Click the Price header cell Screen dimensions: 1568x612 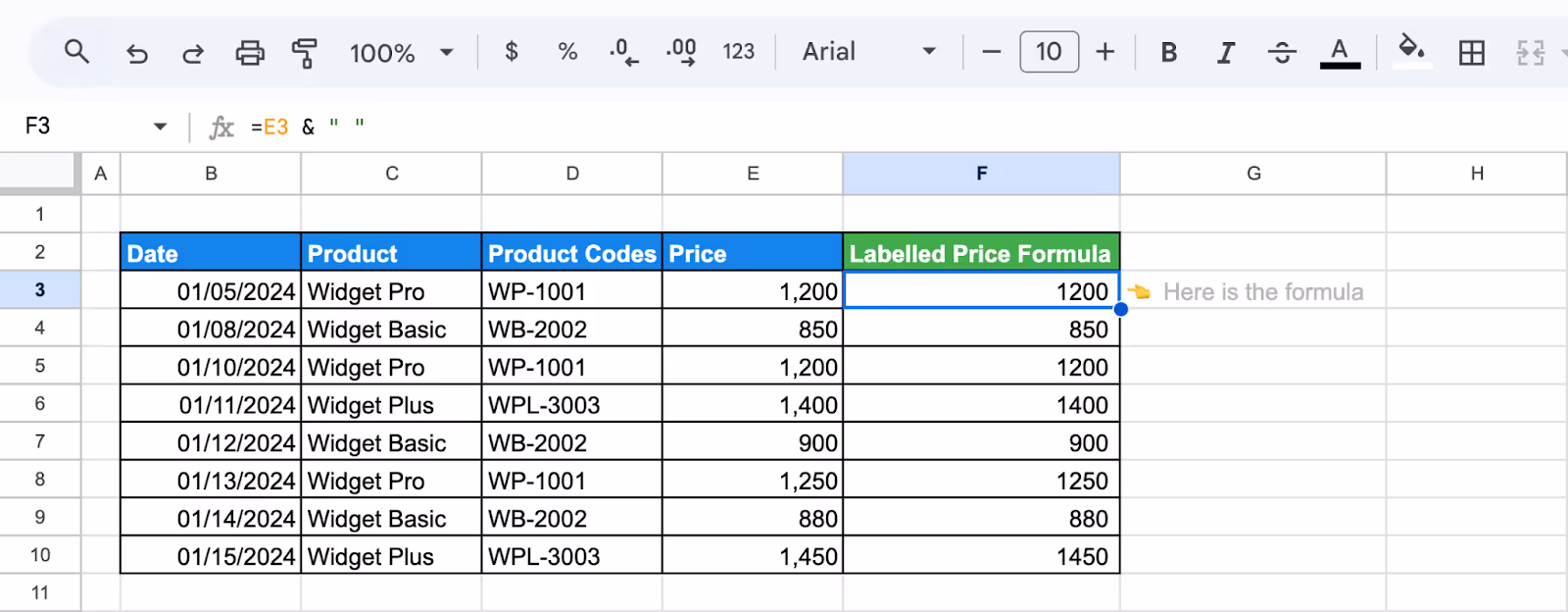click(x=753, y=253)
